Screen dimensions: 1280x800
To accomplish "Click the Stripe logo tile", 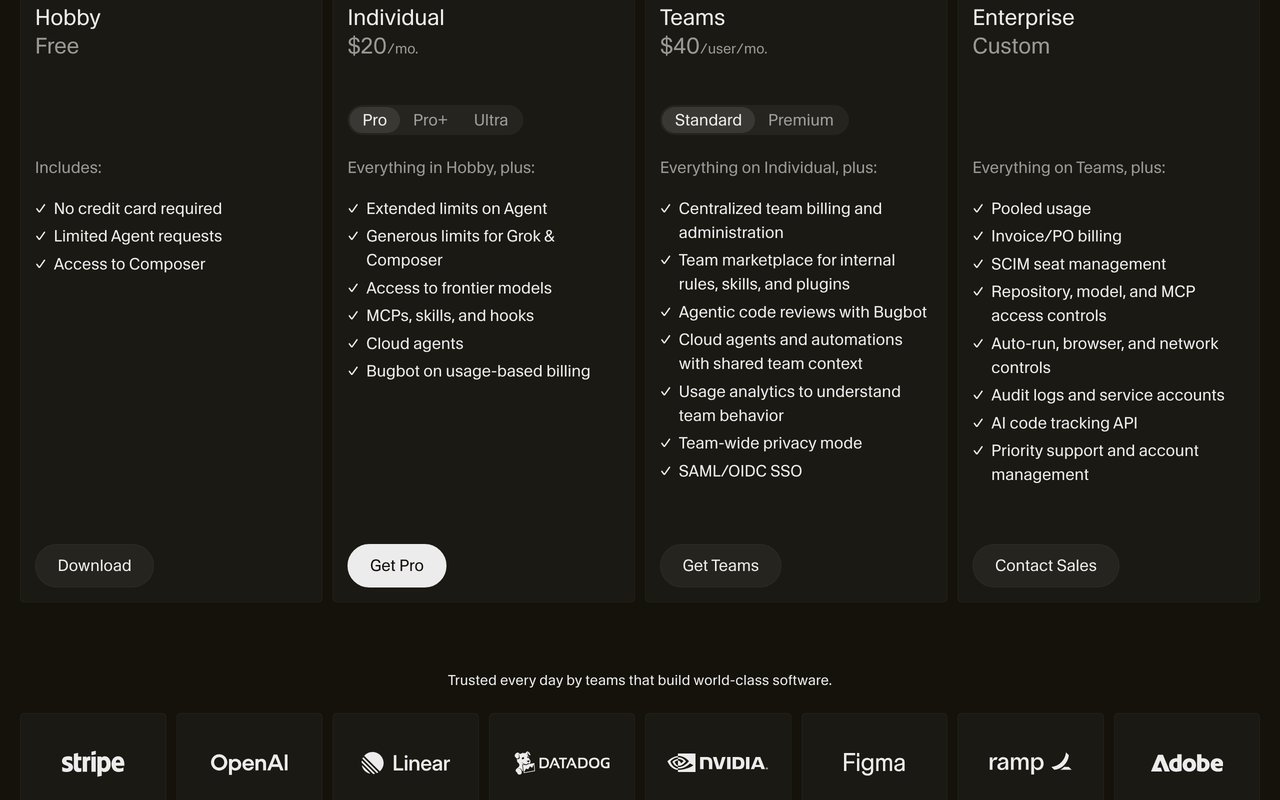I will coord(93,757).
